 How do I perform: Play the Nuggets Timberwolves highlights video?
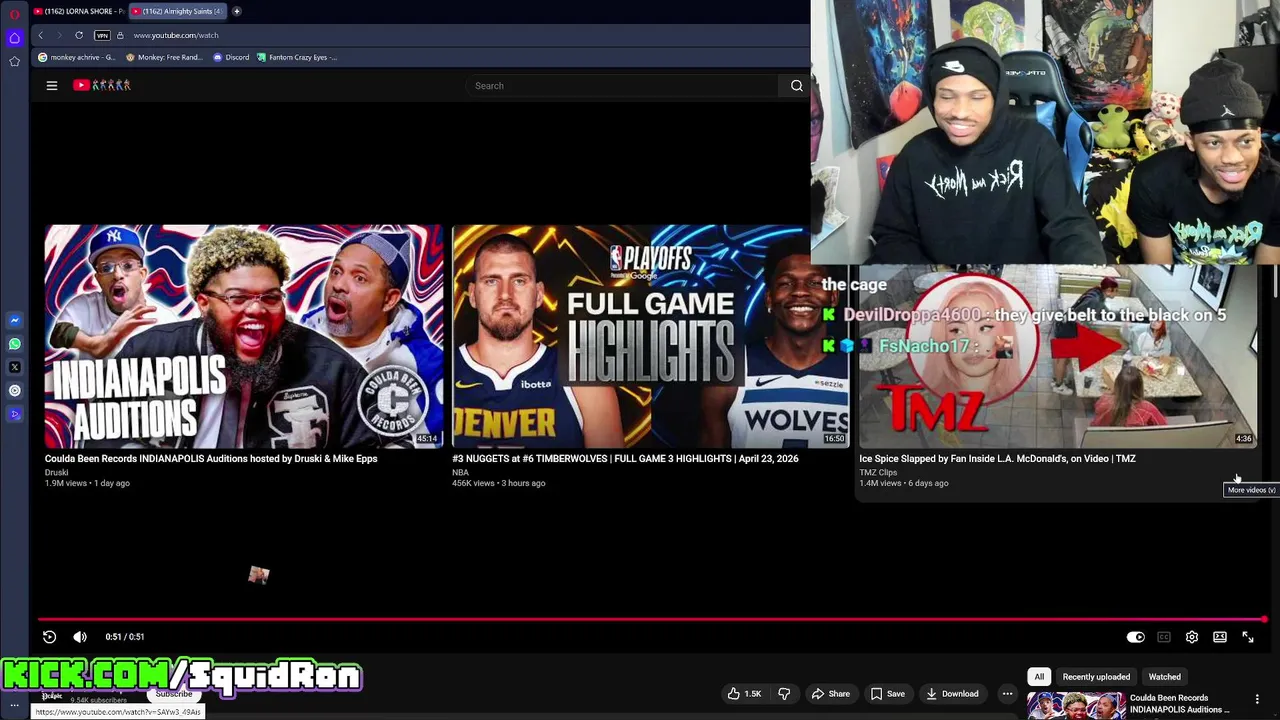point(650,336)
